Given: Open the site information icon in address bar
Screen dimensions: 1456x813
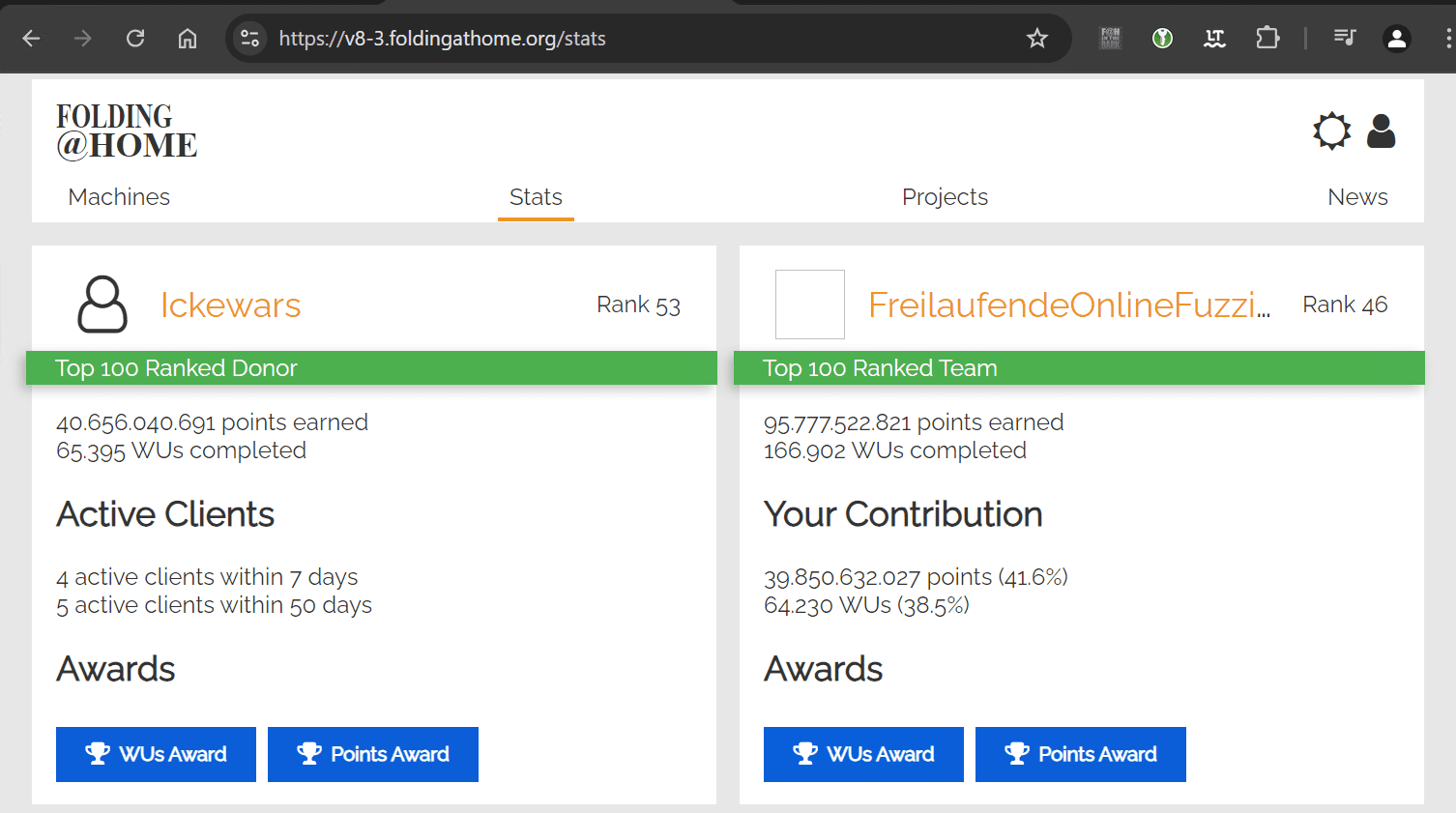Looking at the screenshot, I should pos(249,39).
